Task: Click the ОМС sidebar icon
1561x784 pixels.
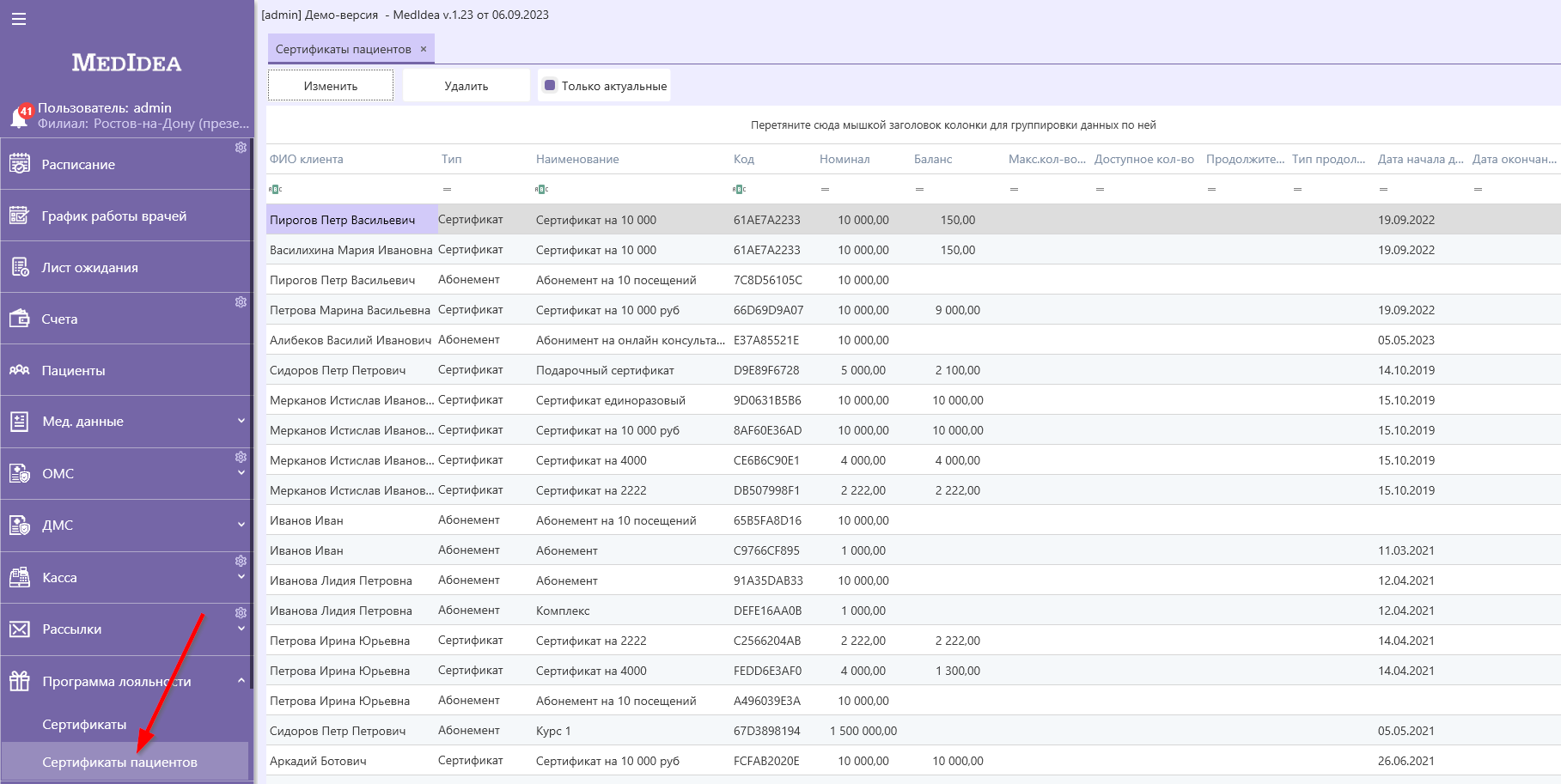Action: click(20, 473)
